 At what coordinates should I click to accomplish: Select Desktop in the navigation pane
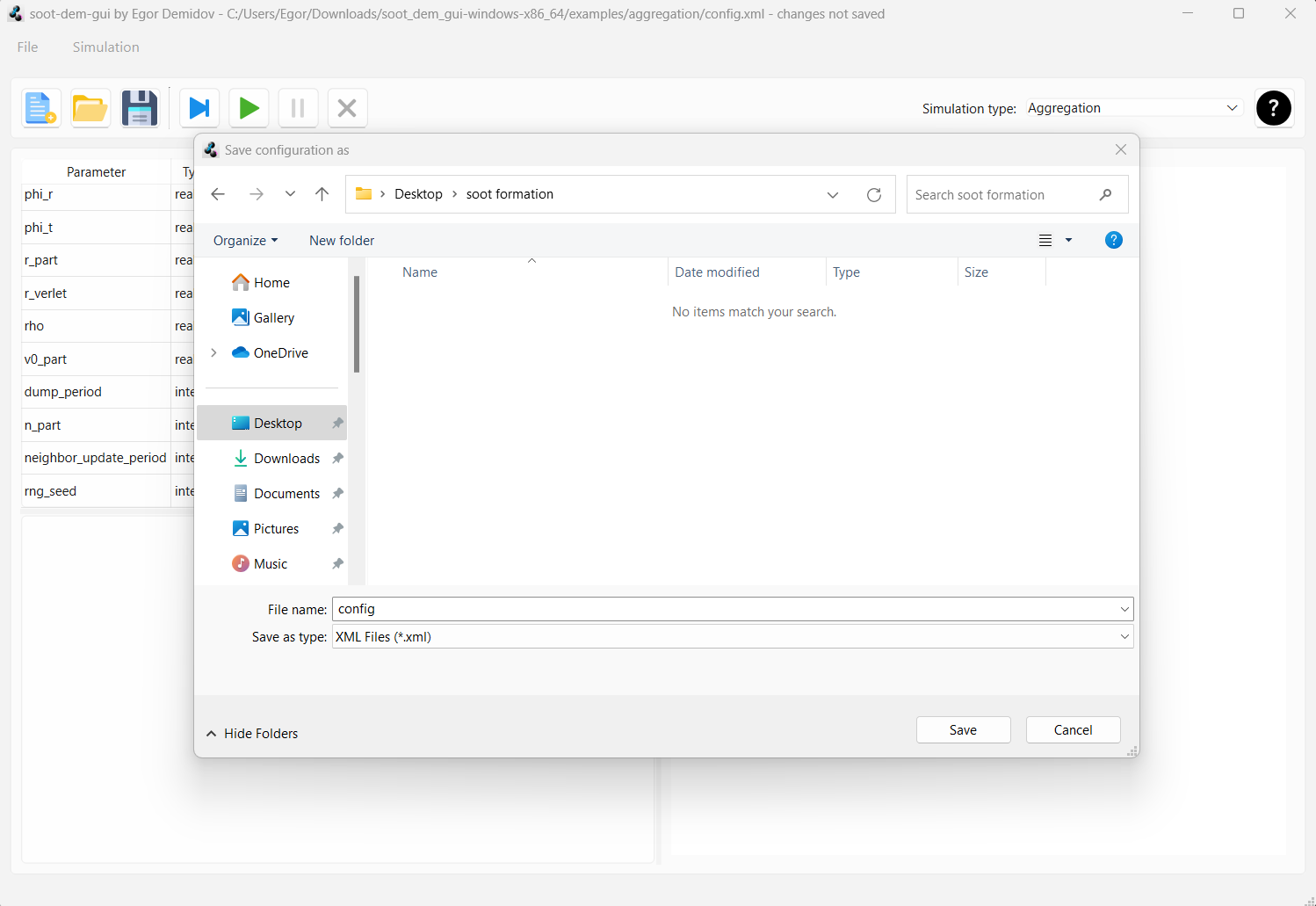pyautogui.click(x=271, y=424)
